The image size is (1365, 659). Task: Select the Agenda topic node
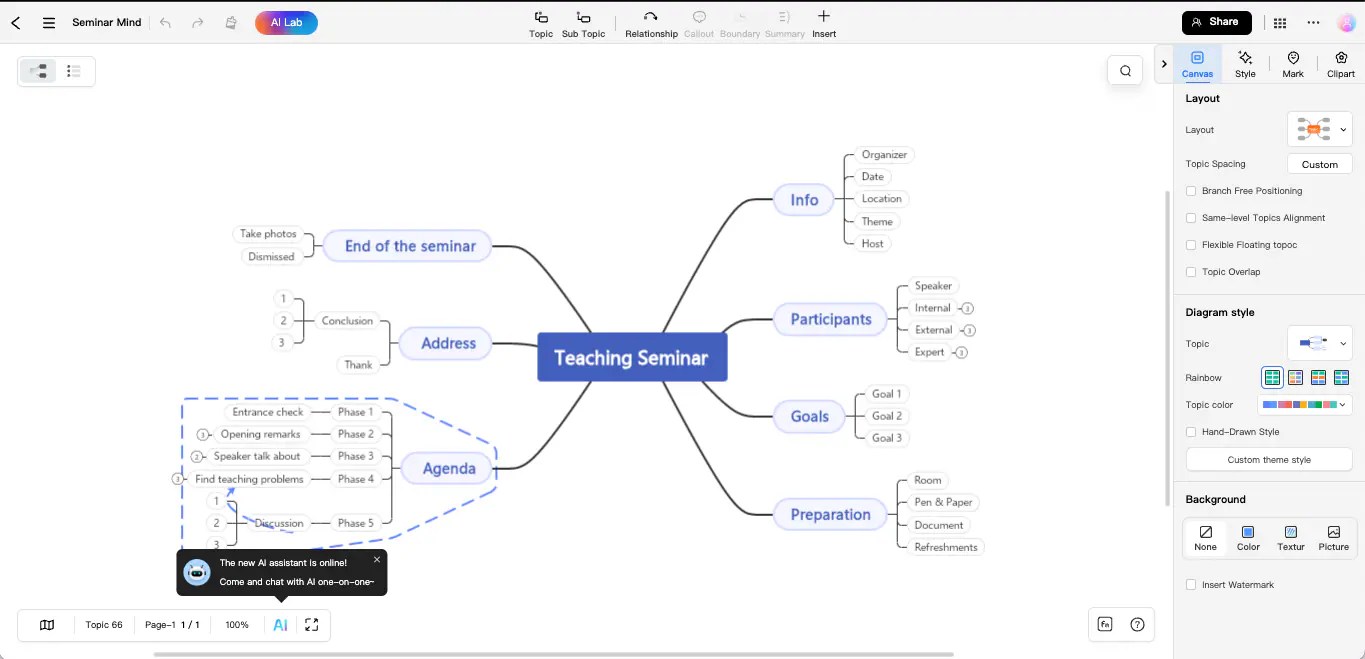[449, 468]
